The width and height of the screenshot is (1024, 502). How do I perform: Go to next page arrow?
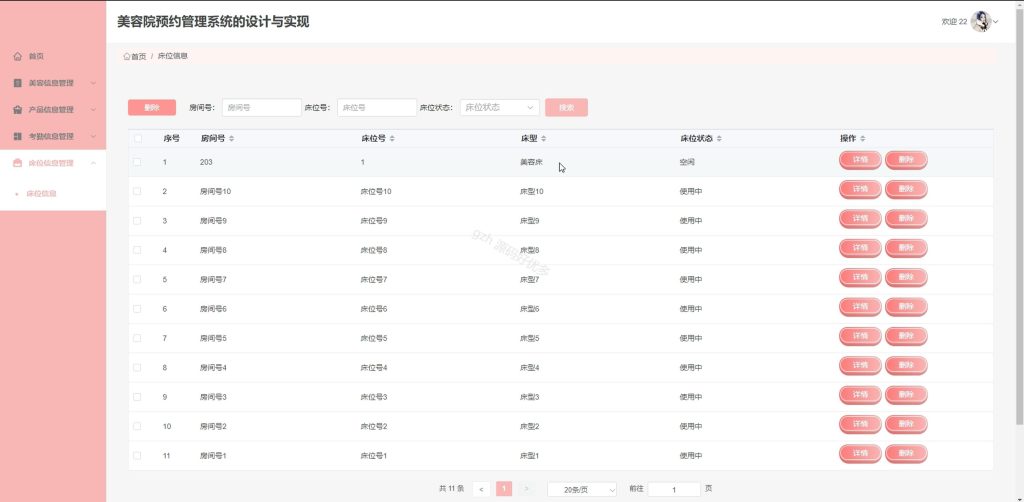(x=527, y=488)
